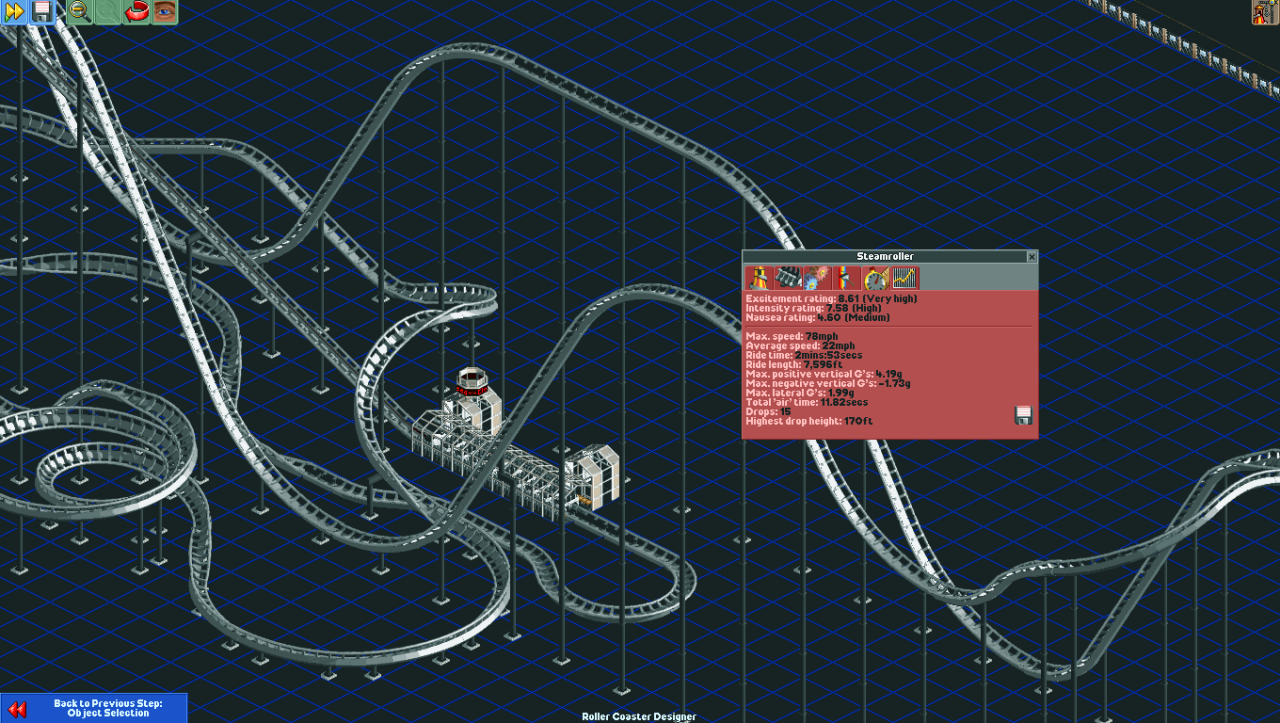Screen dimensions: 1280x723
Task: Click the Max. negative vertical G's line
Action: point(828,383)
